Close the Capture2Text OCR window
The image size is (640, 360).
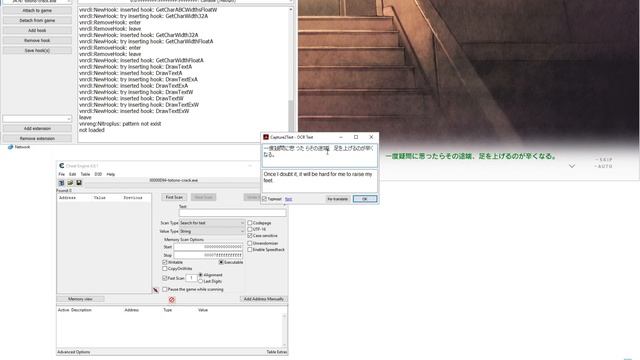point(371,137)
